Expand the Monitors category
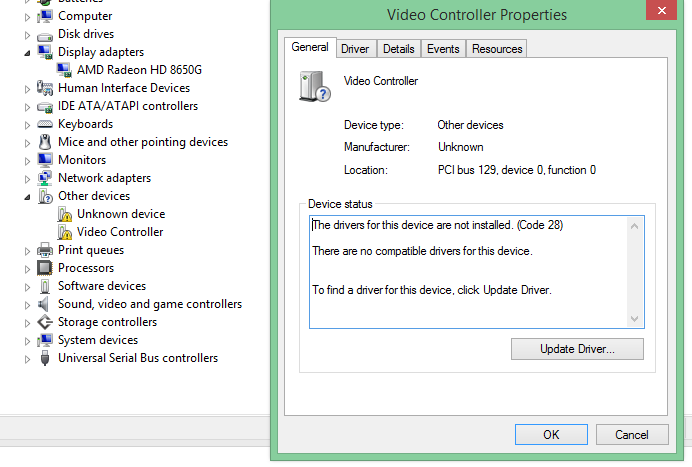Image resolution: width=692 pixels, height=467 pixels. (x=28, y=160)
